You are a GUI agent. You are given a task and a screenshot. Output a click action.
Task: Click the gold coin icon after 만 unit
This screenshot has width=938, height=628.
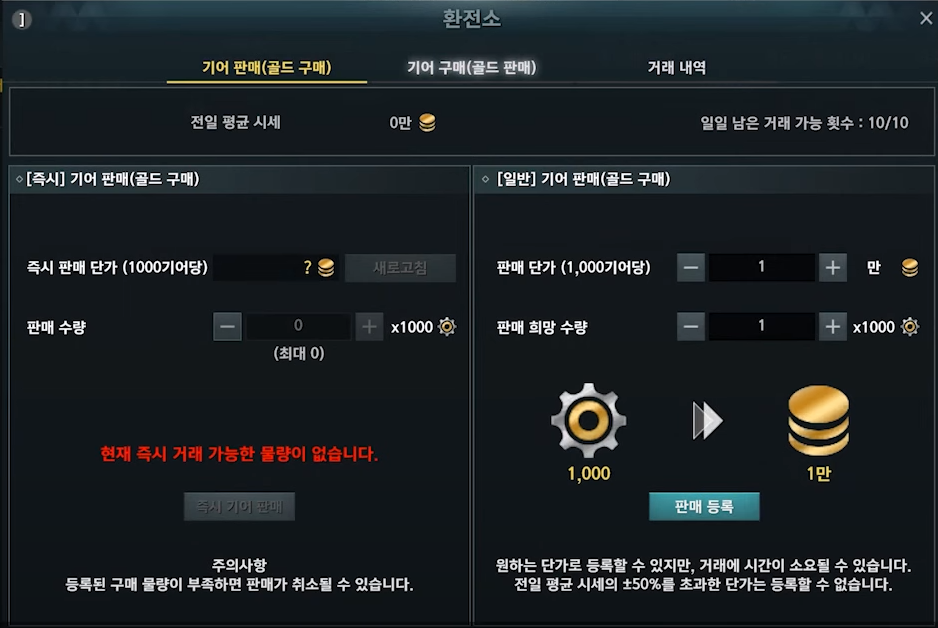click(x=910, y=267)
